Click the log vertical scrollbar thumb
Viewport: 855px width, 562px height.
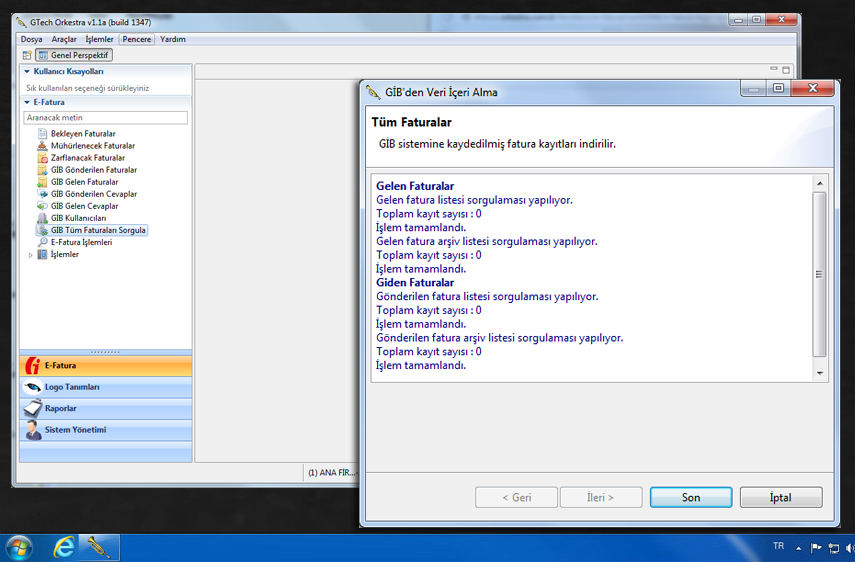(820, 274)
